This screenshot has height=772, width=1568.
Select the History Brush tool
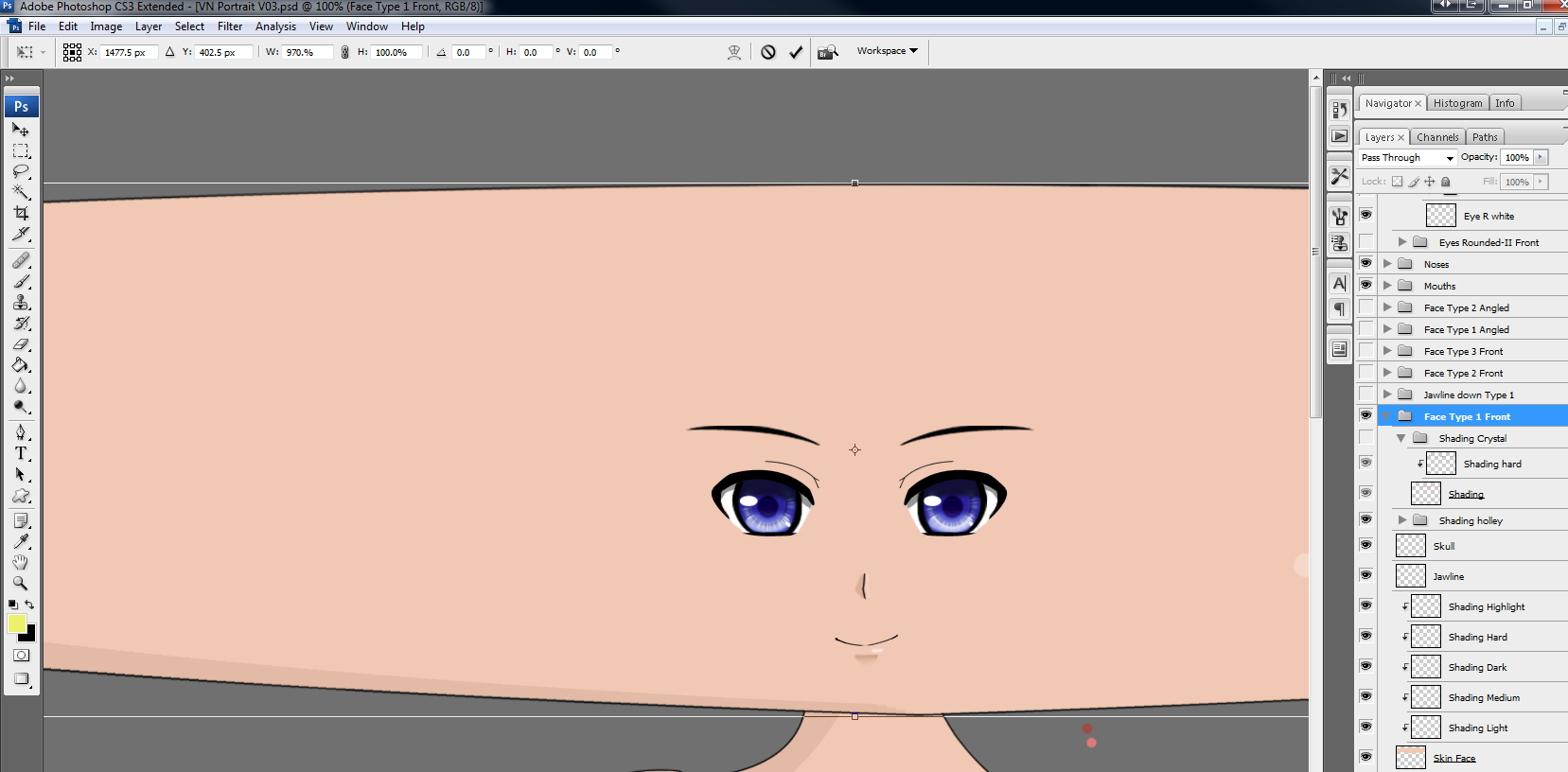[21, 324]
